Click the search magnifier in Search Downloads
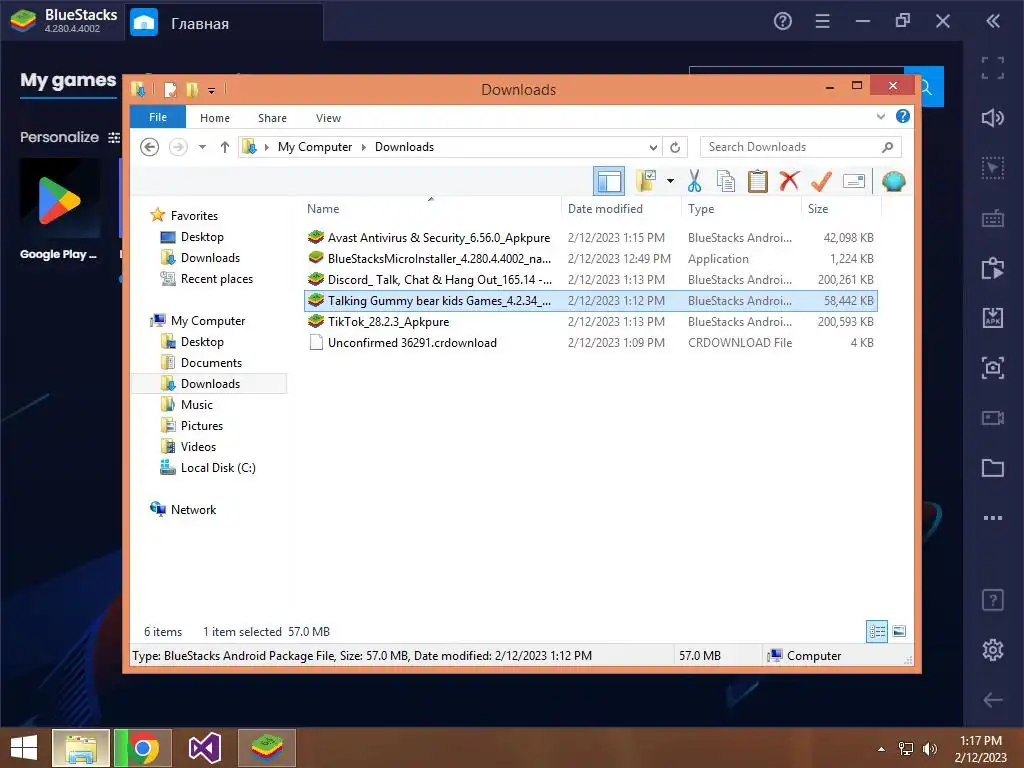This screenshot has width=1024, height=768. tap(888, 147)
